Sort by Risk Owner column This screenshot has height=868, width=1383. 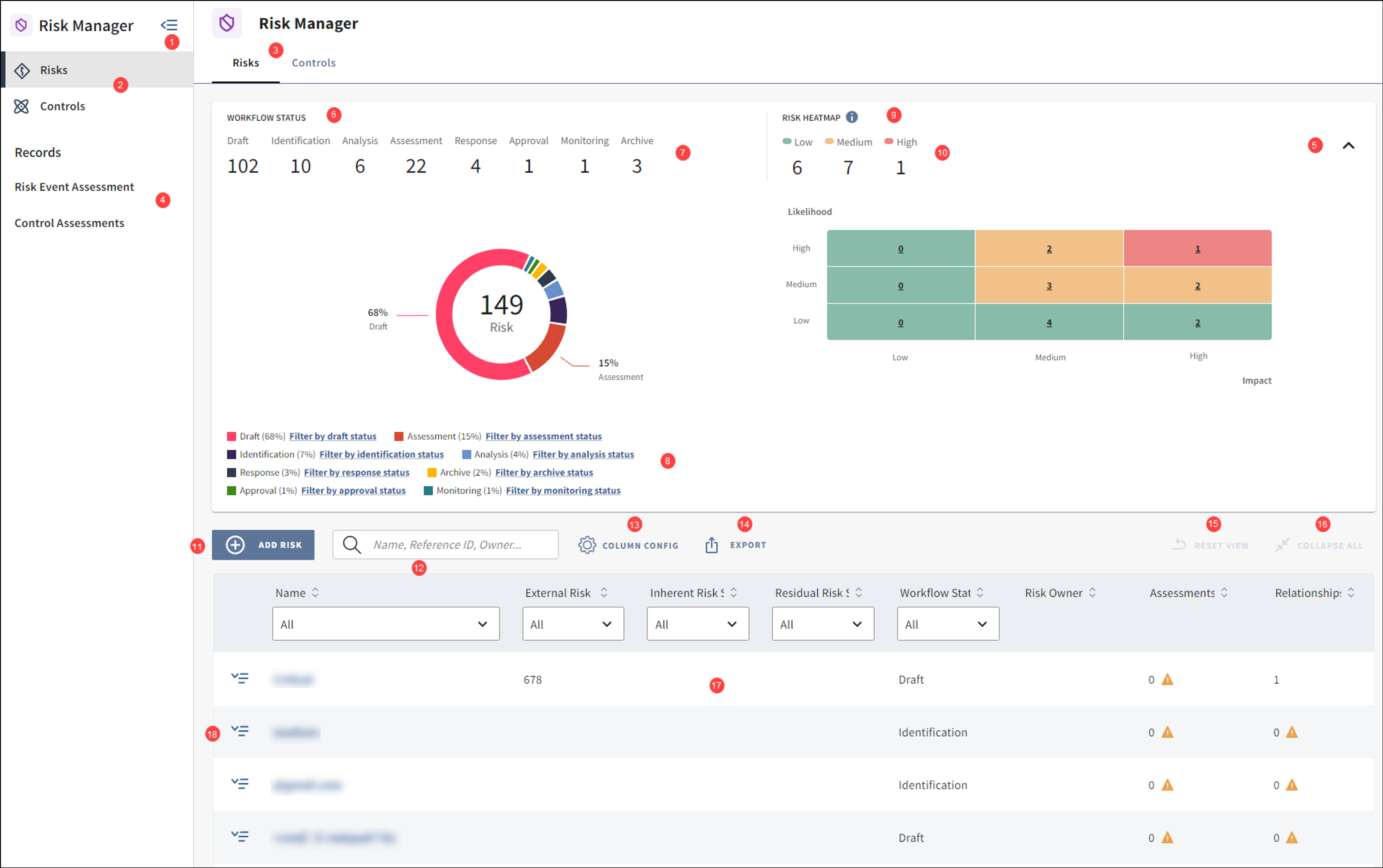pyautogui.click(x=1092, y=593)
